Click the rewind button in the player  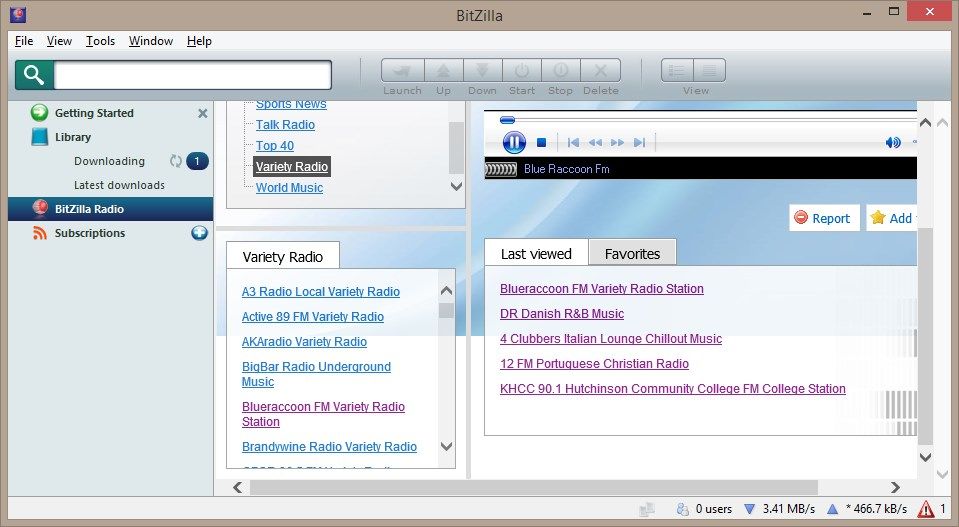click(595, 142)
